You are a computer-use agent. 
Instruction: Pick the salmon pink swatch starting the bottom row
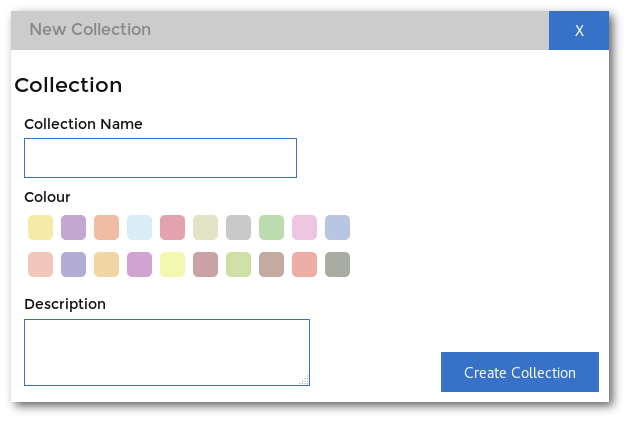(40, 264)
